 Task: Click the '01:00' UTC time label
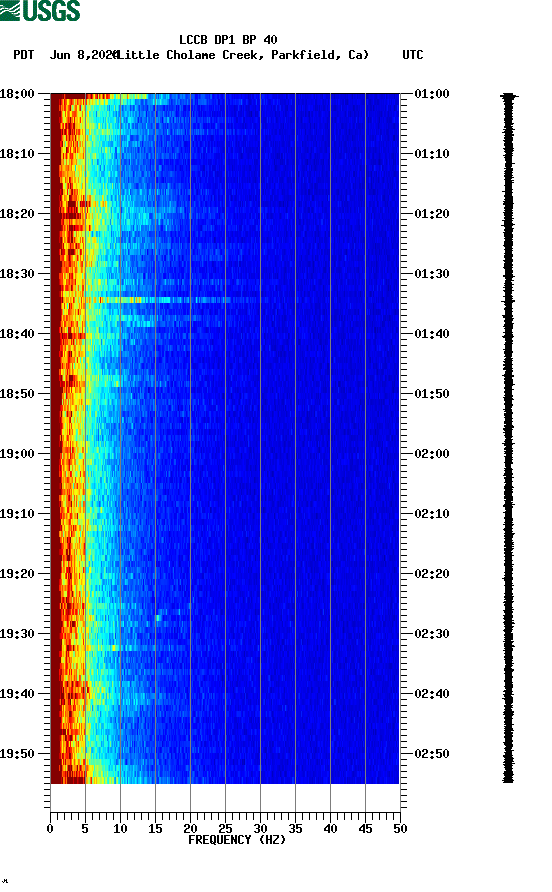pos(432,94)
